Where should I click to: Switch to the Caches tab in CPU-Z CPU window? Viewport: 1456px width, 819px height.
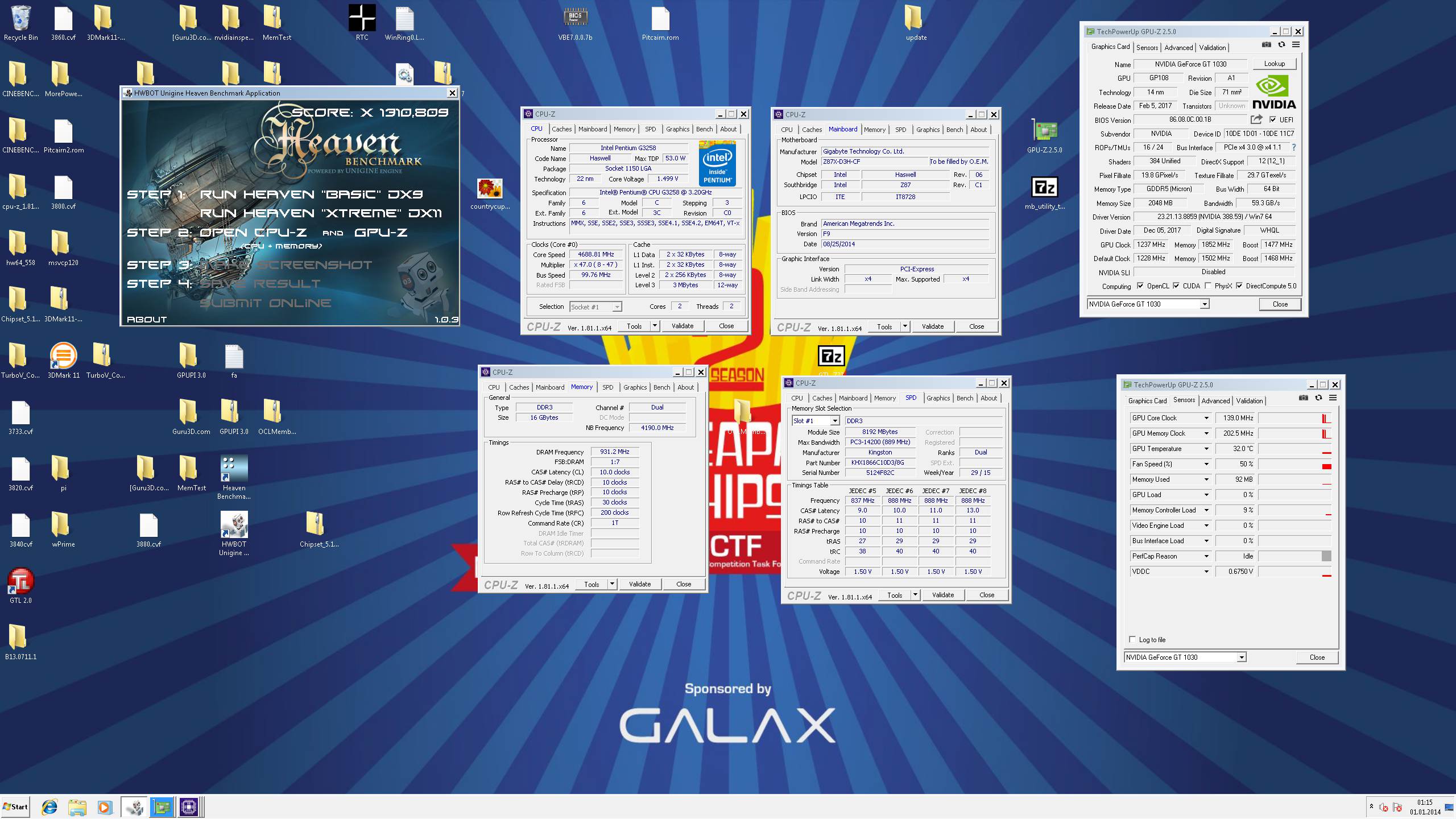click(x=561, y=129)
